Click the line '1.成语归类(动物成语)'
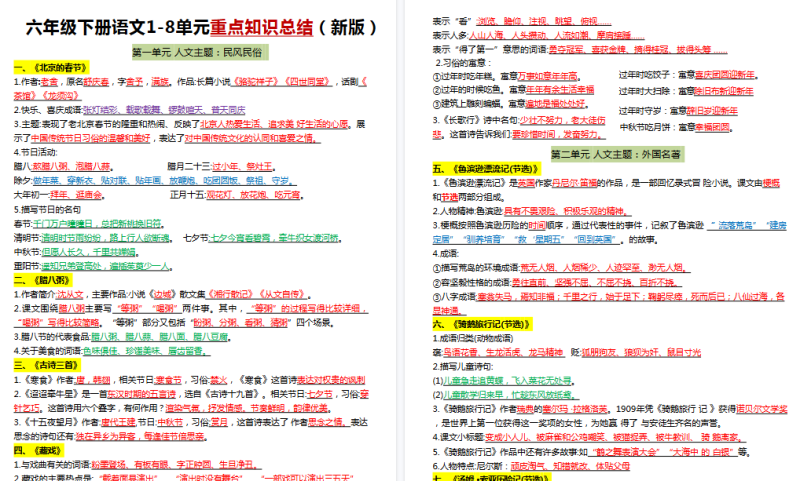 (x=473, y=338)
